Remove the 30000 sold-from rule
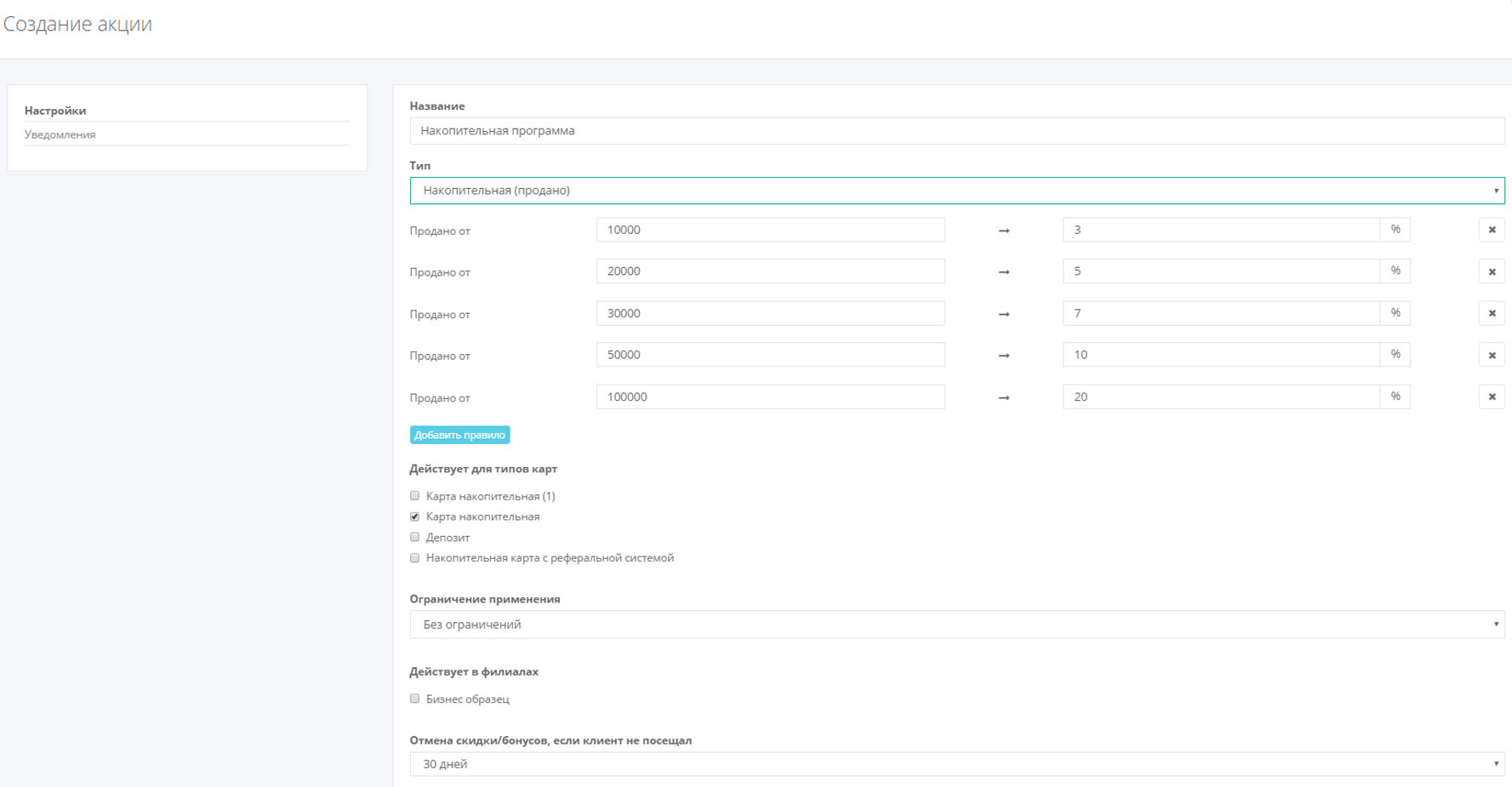Viewport: 1512px width, 787px height. [1492, 313]
